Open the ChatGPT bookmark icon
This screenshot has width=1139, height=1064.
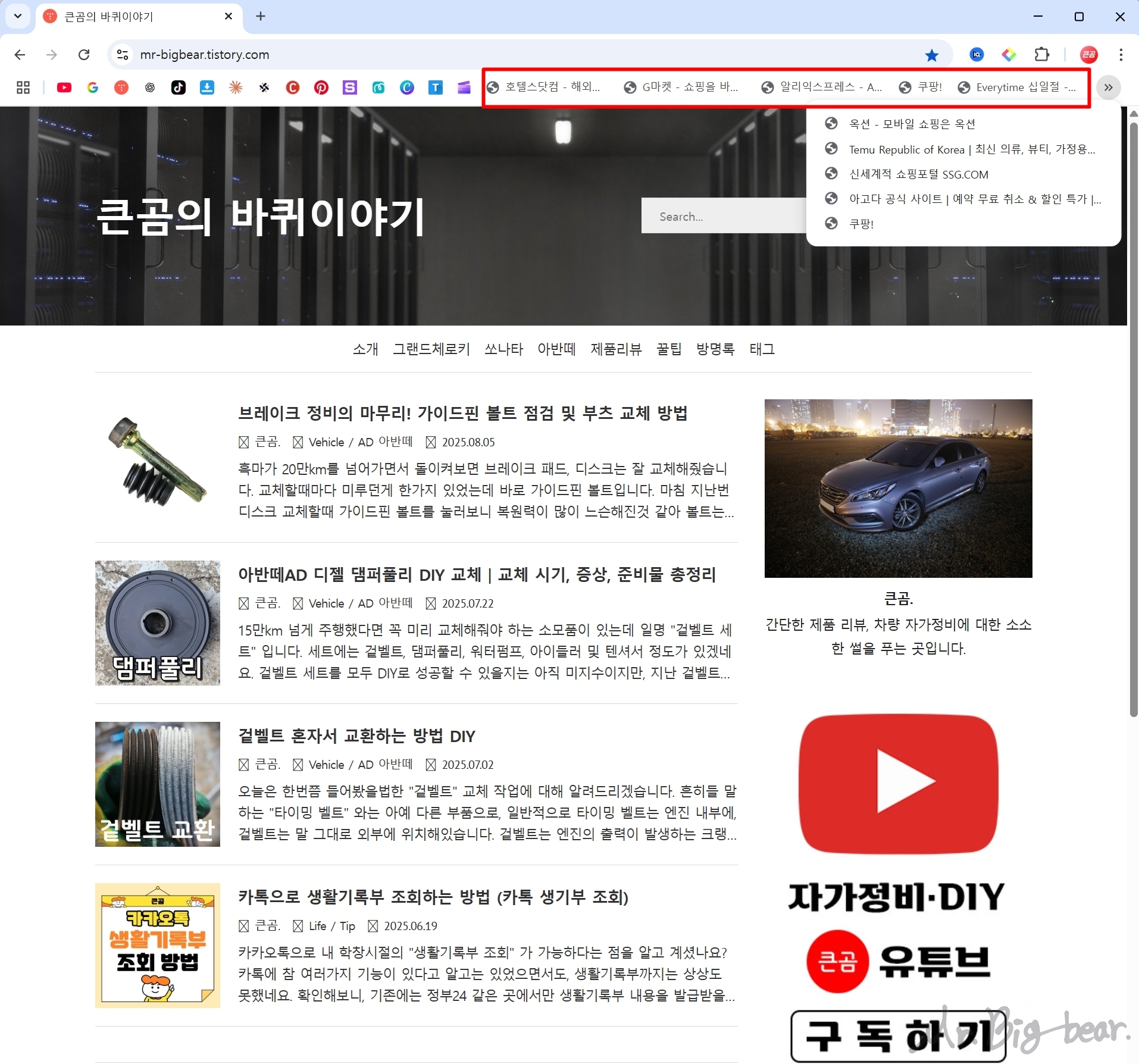(149, 87)
